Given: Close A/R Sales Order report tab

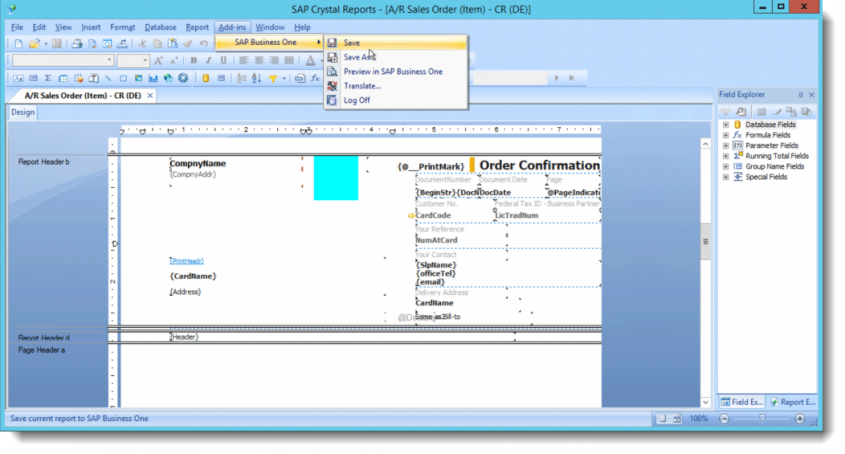Looking at the screenshot, I should point(150,95).
